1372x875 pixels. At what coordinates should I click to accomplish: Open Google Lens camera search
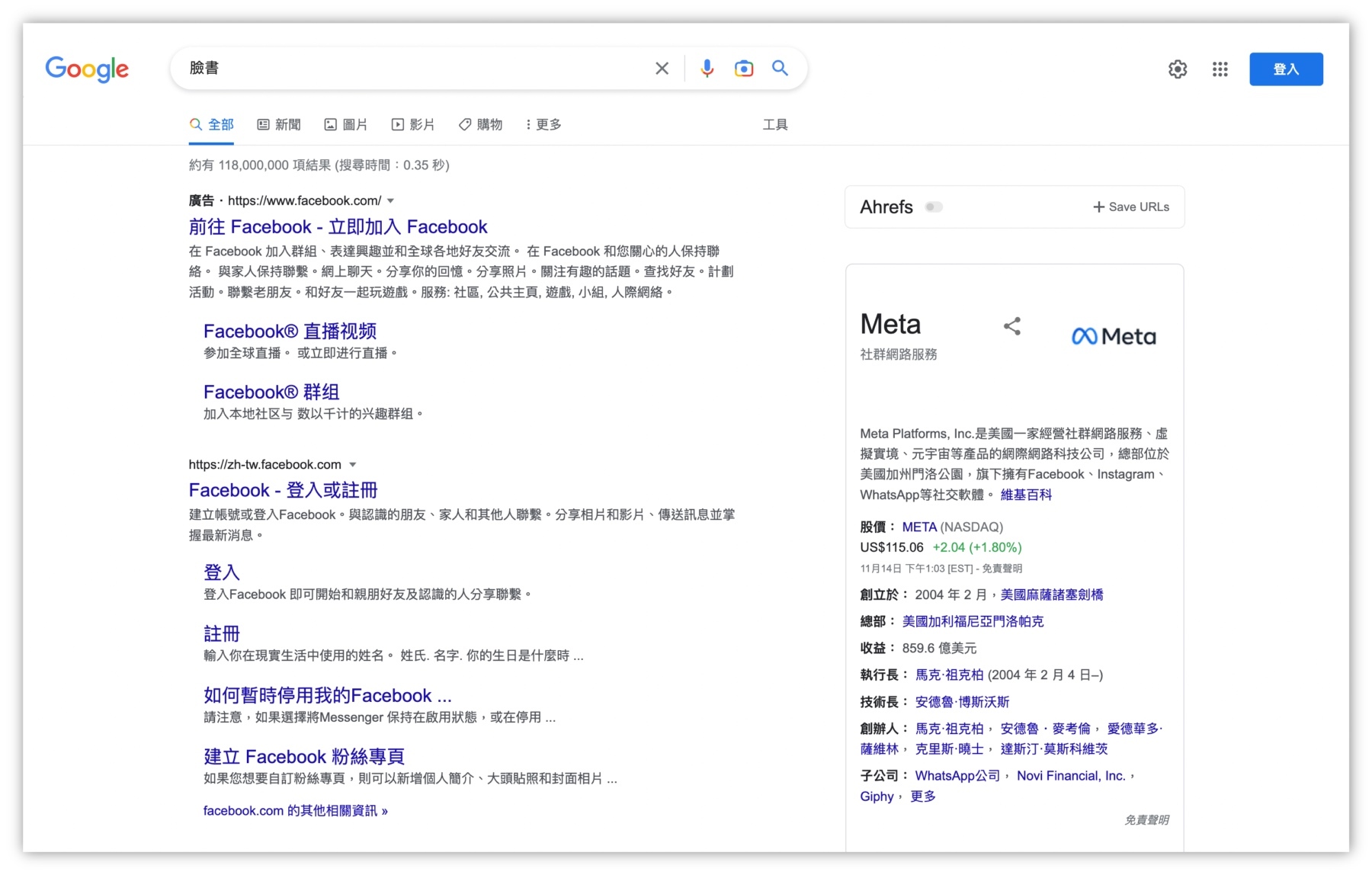743,69
